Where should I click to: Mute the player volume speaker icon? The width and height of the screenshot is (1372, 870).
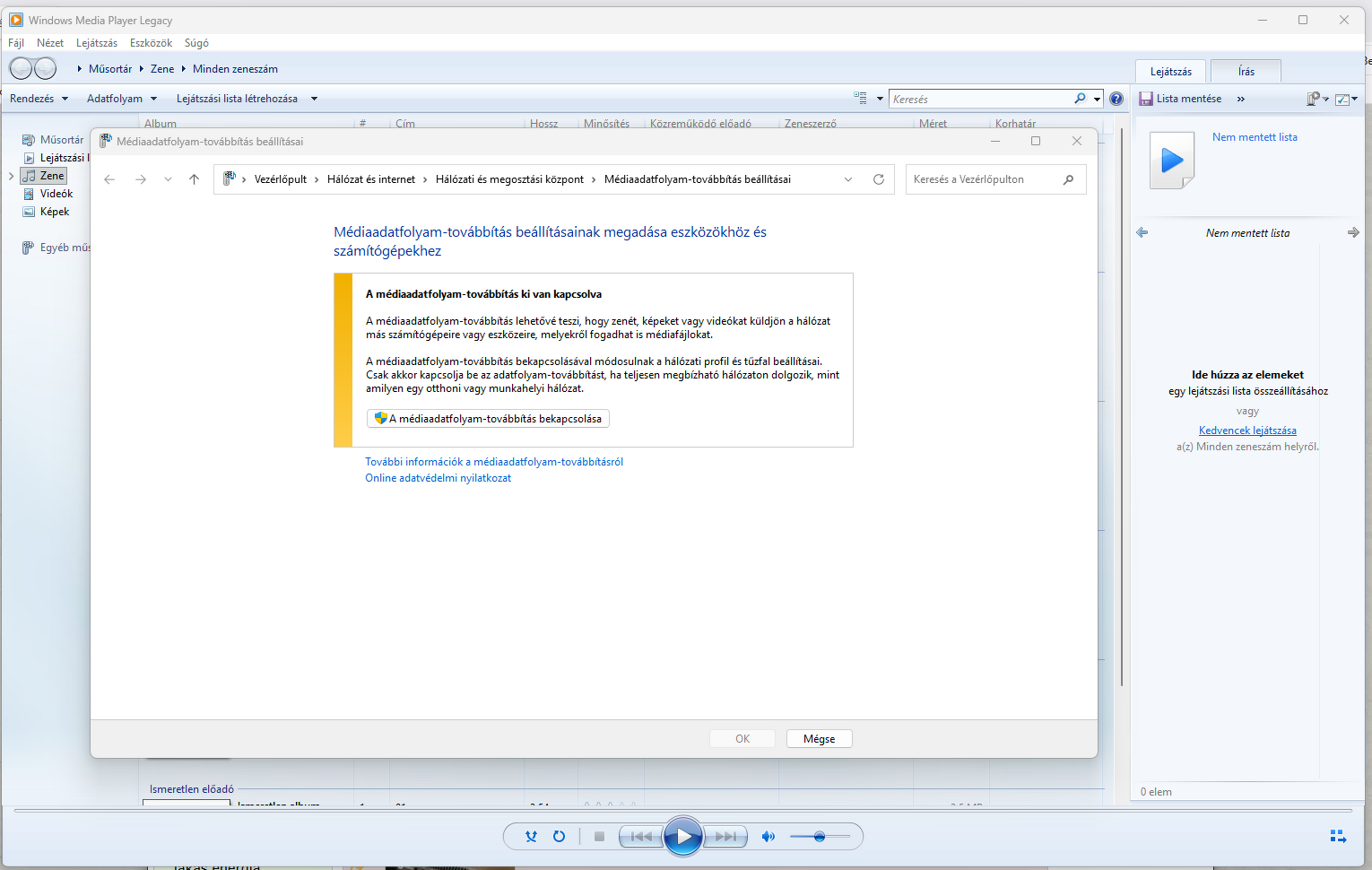tap(768, 837)
